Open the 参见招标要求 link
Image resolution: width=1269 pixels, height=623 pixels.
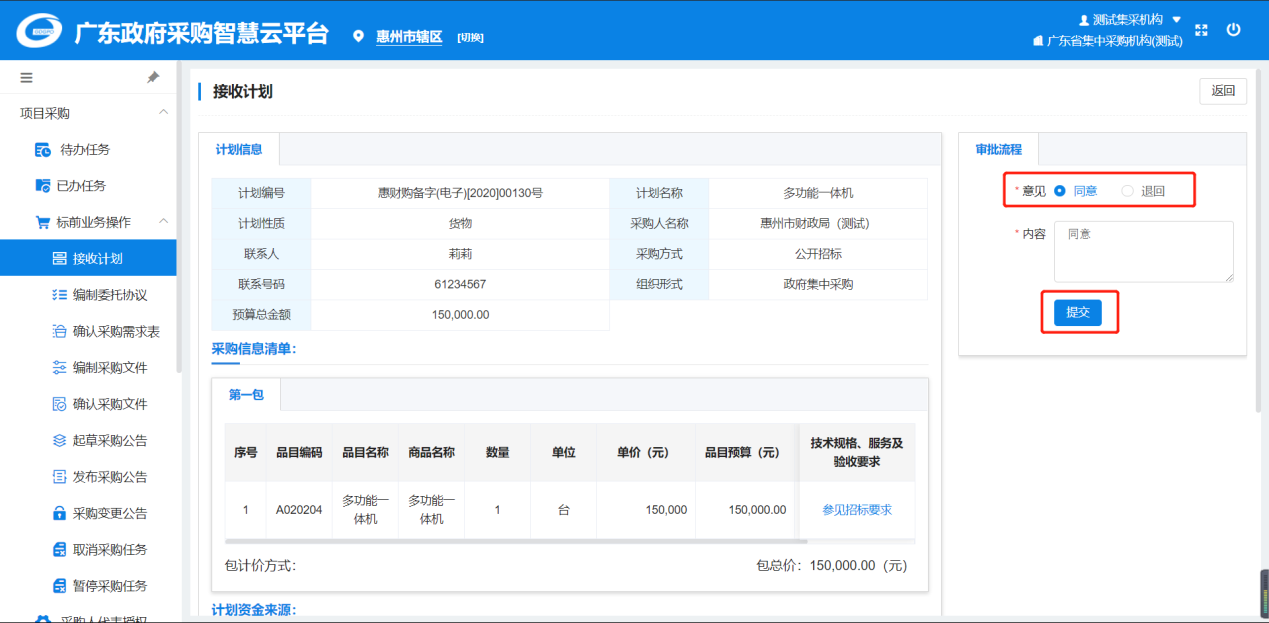(857, 510)
